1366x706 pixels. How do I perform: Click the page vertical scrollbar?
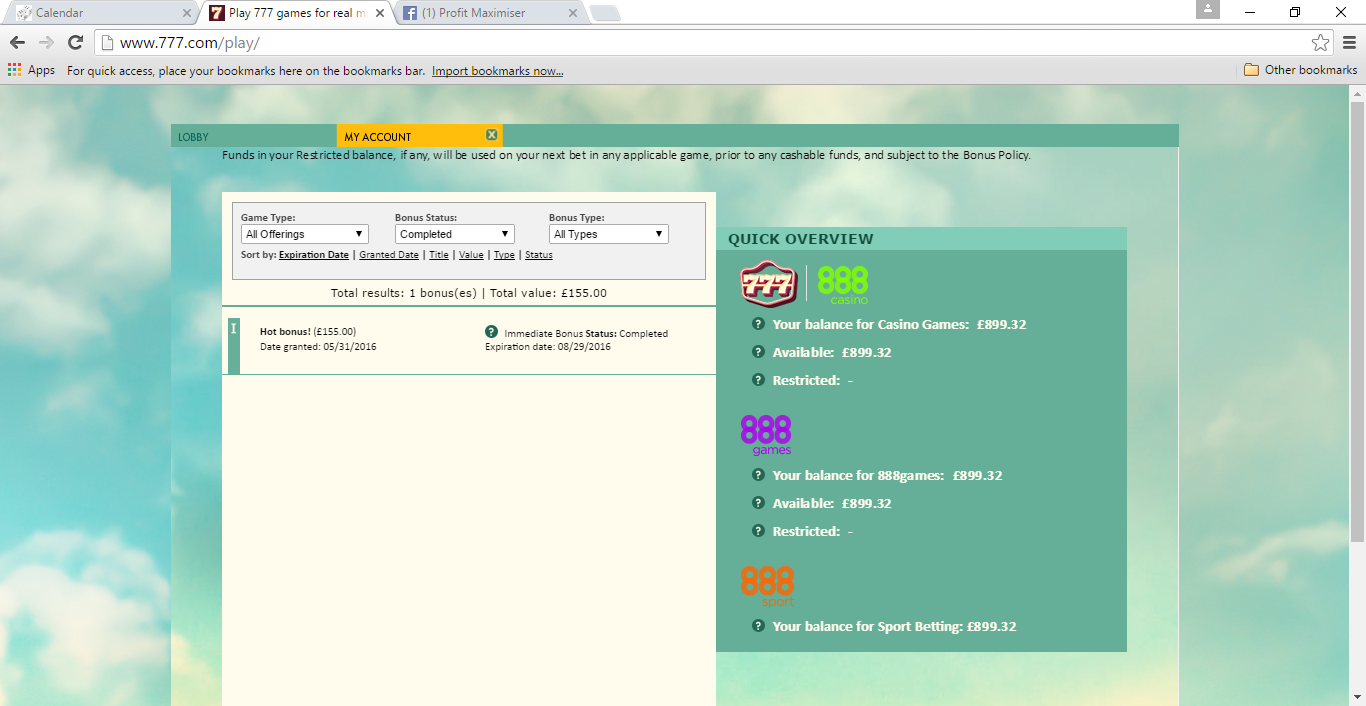point(1357,320)
